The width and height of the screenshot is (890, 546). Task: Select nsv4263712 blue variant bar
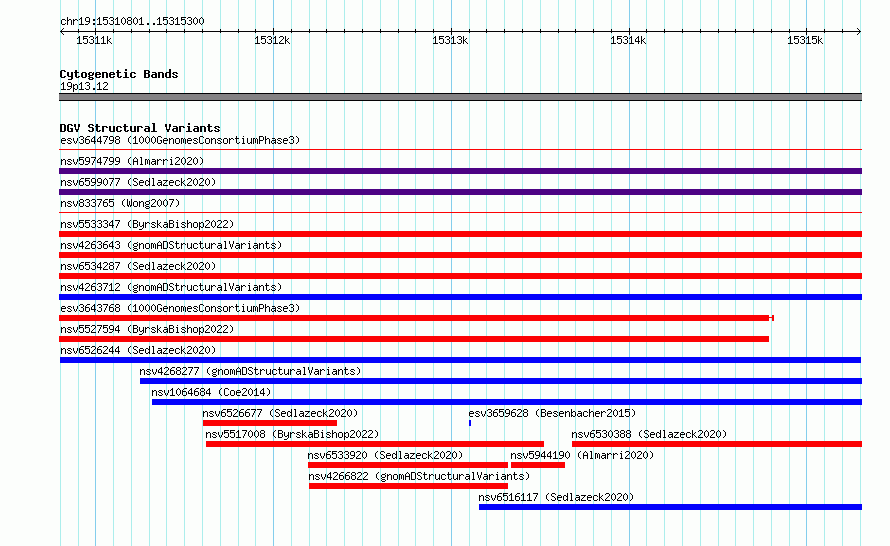click(x=460, y=297)
